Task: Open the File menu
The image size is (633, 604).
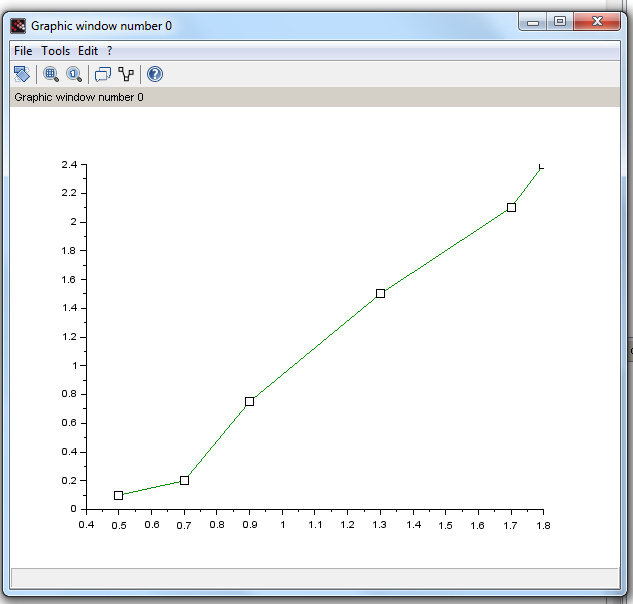Action: tap(23, 51)
